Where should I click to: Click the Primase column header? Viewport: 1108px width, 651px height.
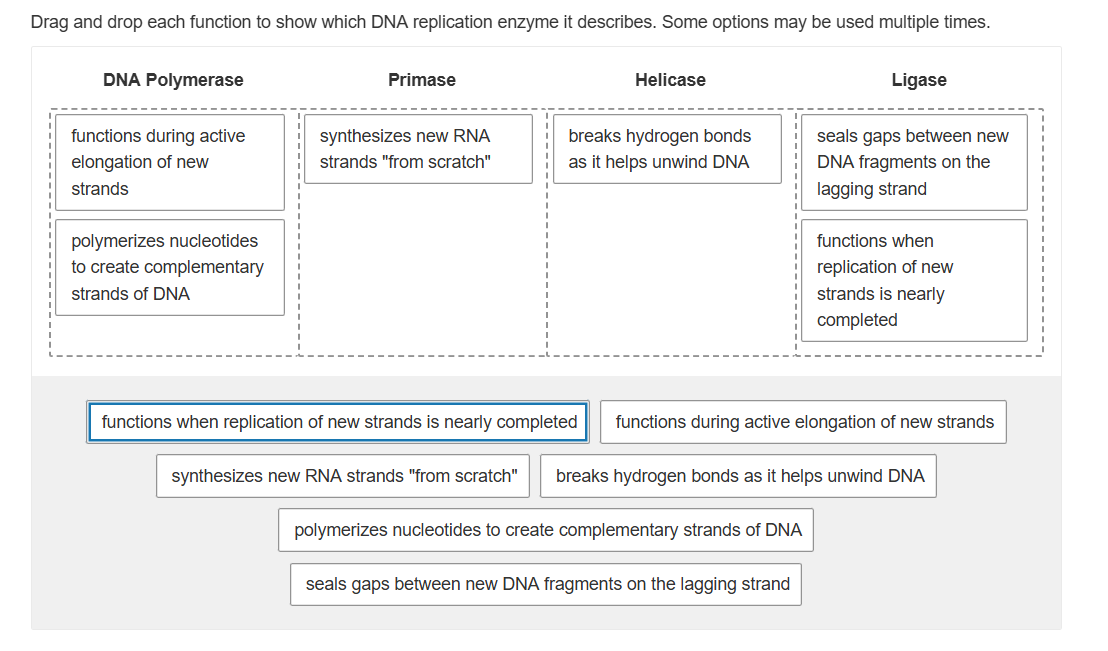coord(421,80)
